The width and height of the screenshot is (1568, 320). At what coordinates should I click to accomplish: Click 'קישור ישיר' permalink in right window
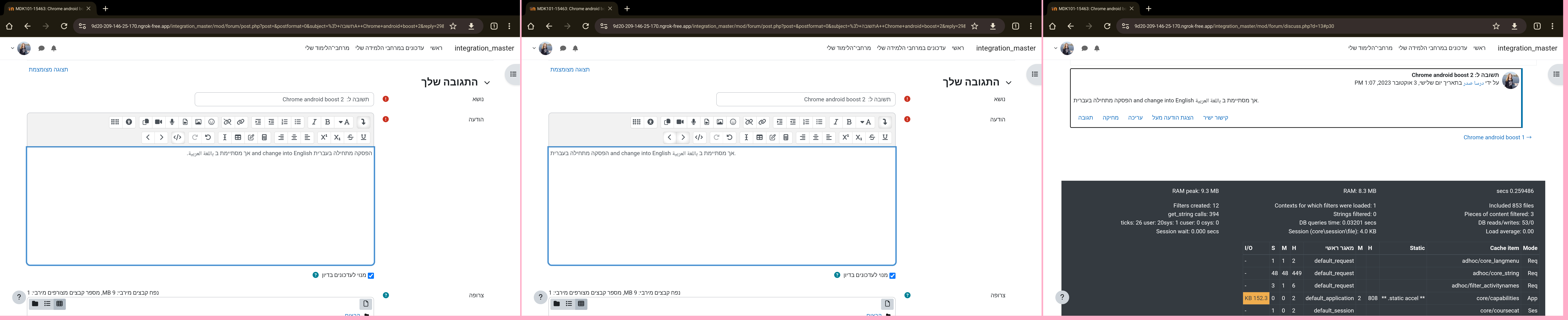(1216, 118)
